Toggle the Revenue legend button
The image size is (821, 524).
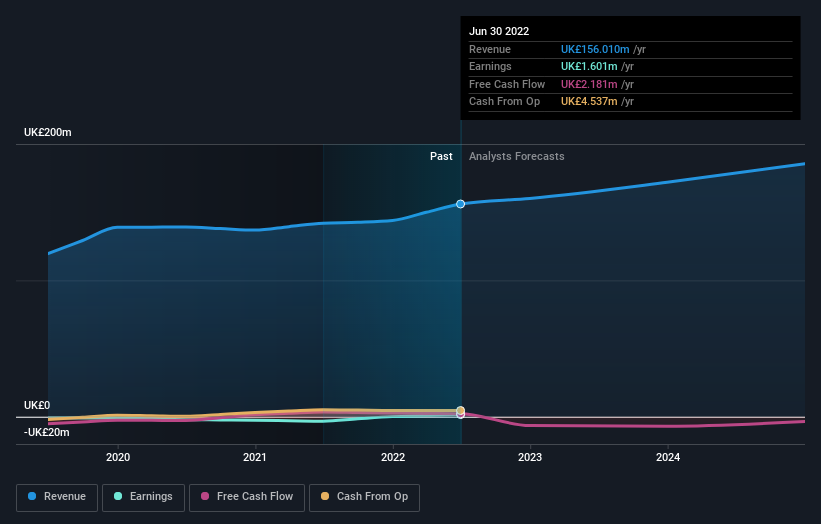[x=57, y=497]
